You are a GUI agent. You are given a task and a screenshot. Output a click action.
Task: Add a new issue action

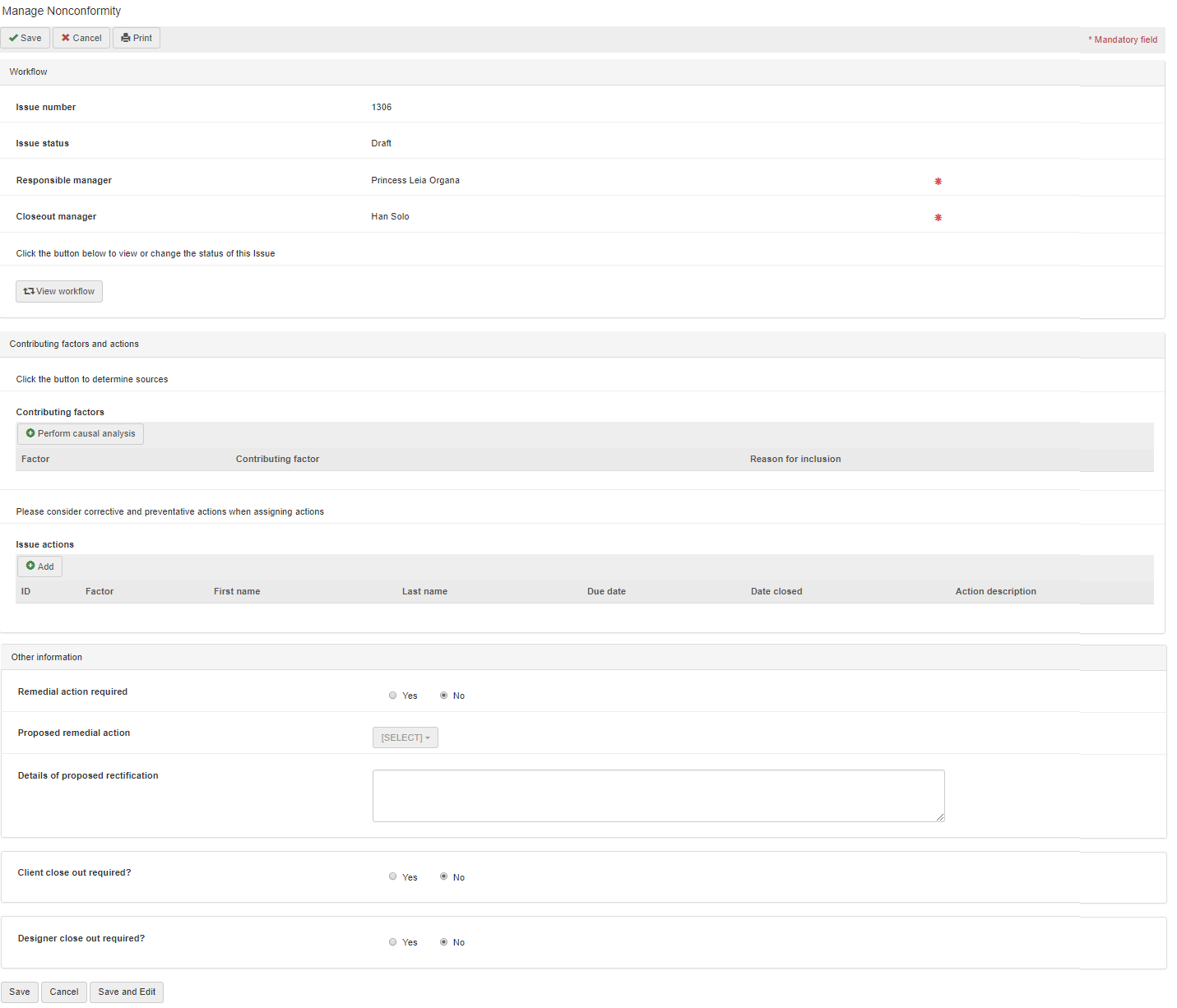pos(39,566)
